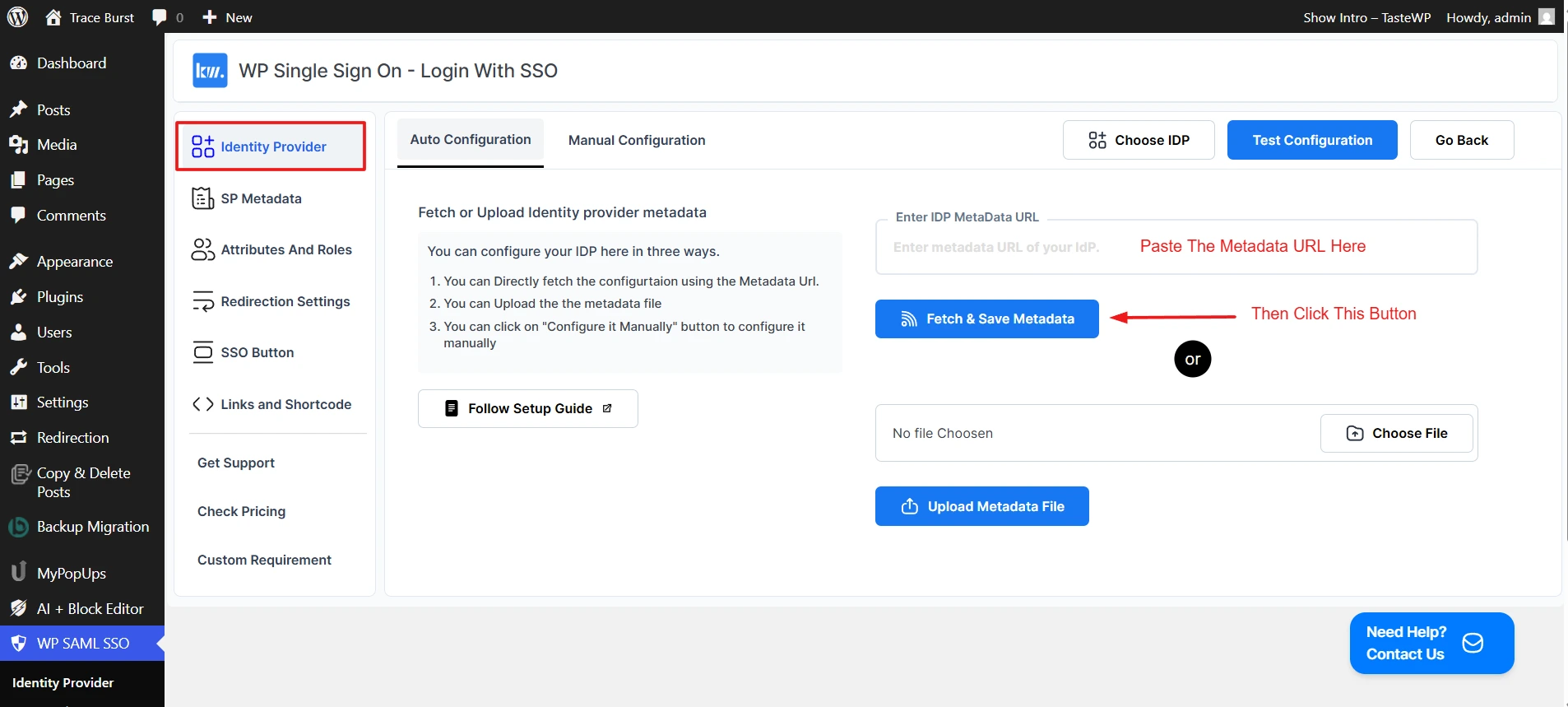Select WP SAML SSO menu

pyautogui.click(x=82, y=644)
